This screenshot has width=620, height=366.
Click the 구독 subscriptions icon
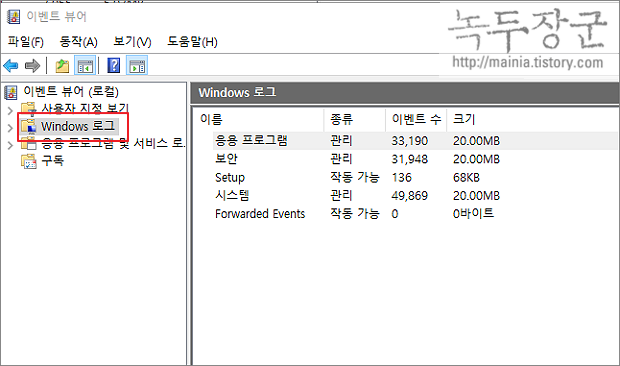pos(28,161)
